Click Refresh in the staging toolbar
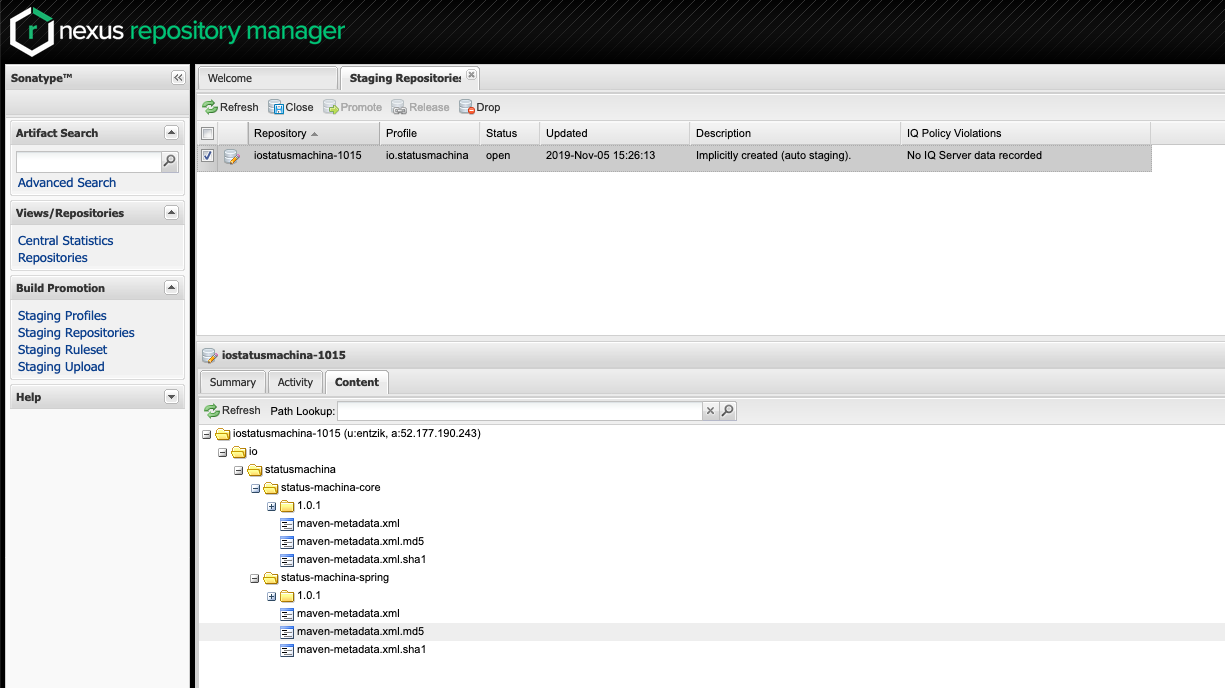This screenshot has height=688, width=1225. [x=230, y=107]
